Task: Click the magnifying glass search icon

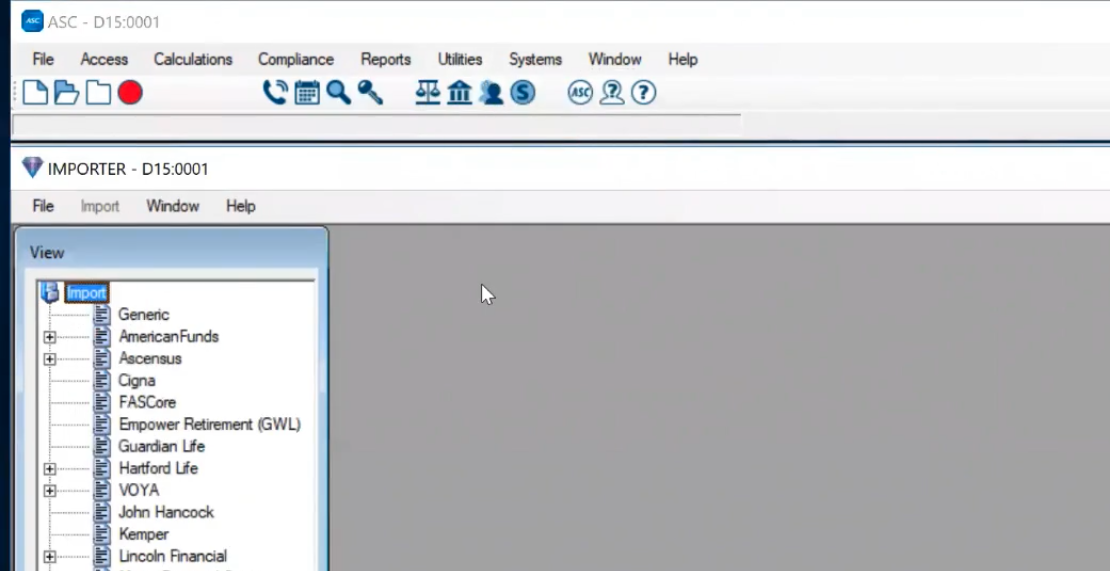Action: (338, 93)
